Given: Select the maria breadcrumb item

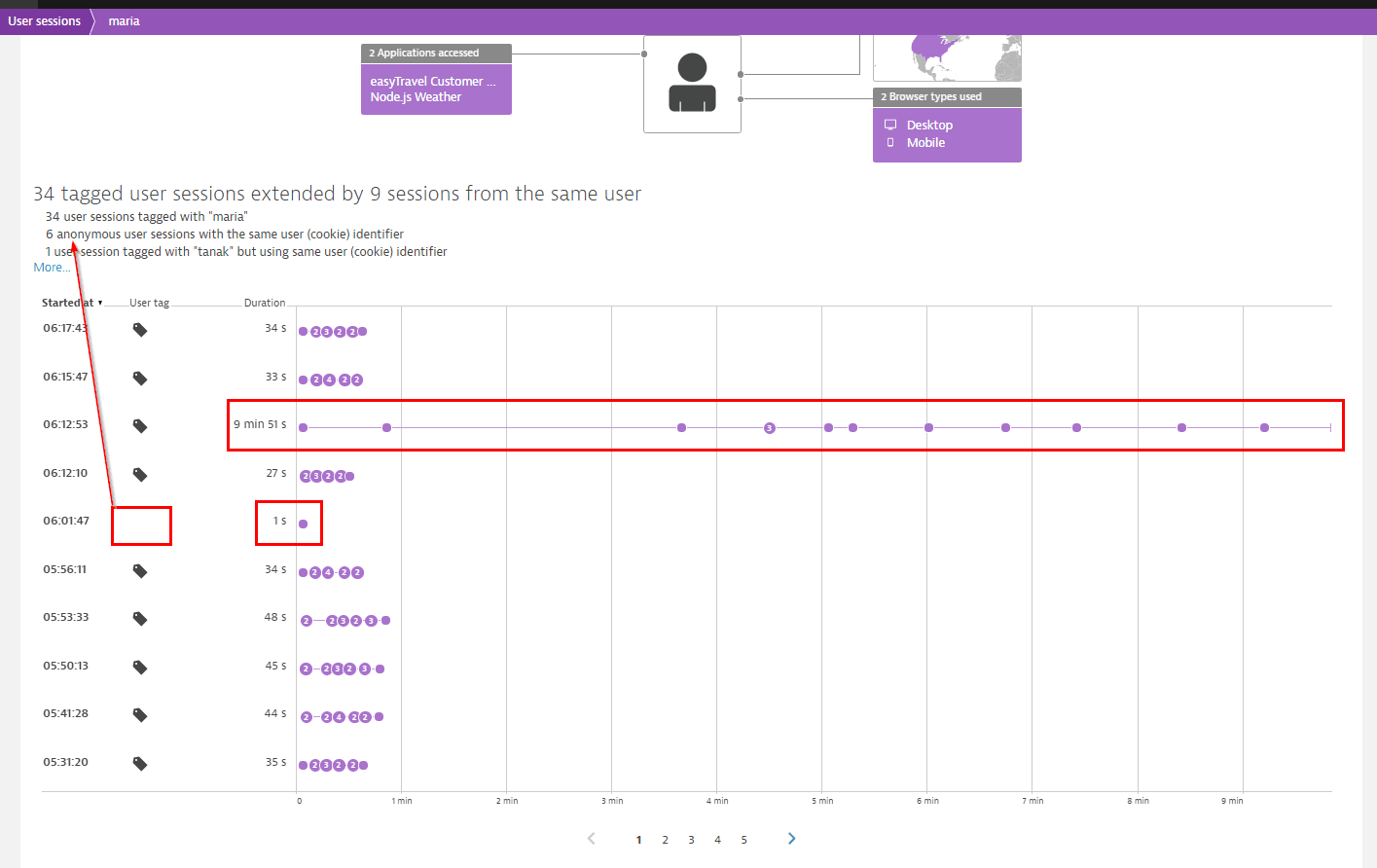Looking at the screenshot, I should point(124,21).
